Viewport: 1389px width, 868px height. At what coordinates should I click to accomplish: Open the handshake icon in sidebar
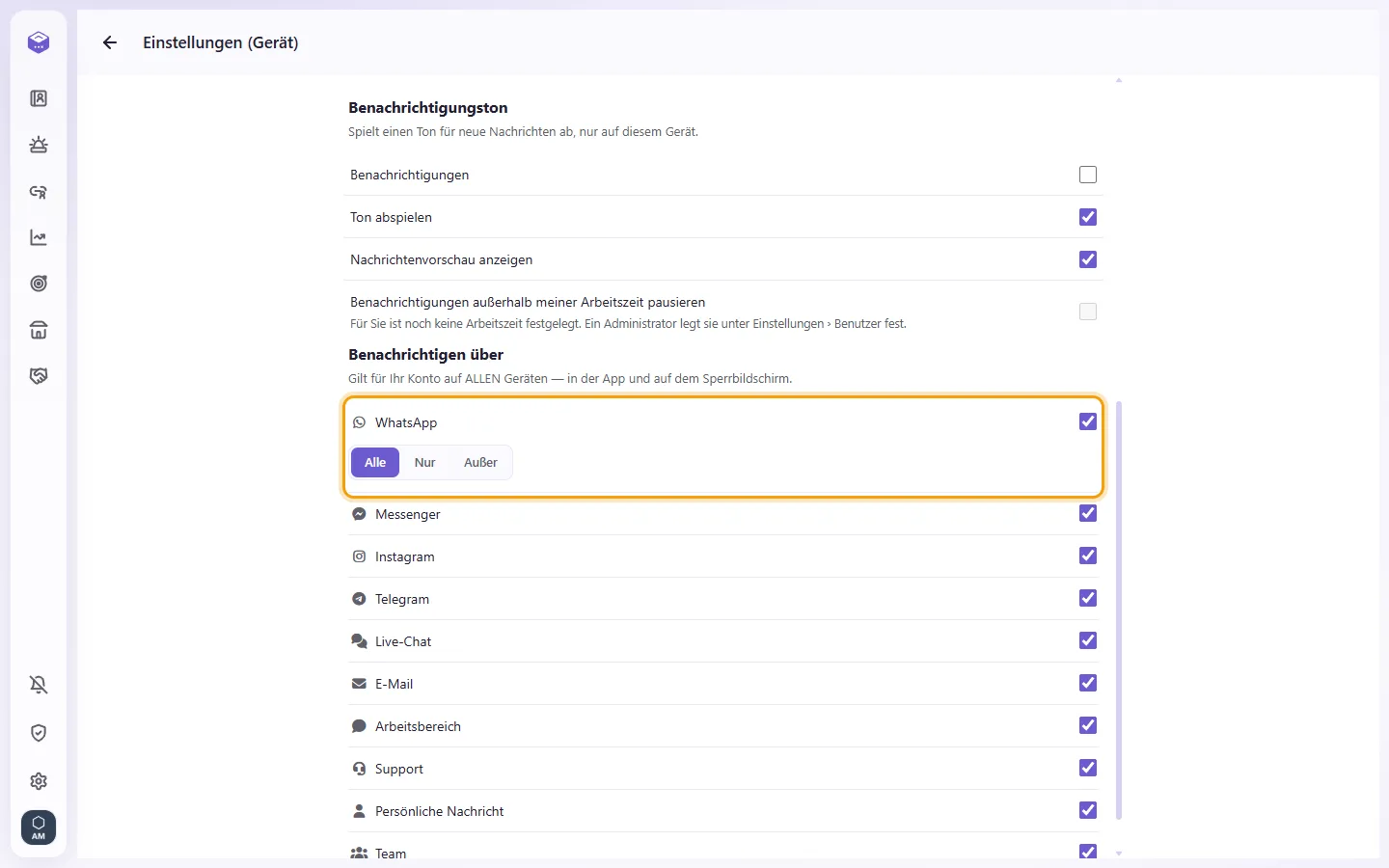tap(39, 376)
